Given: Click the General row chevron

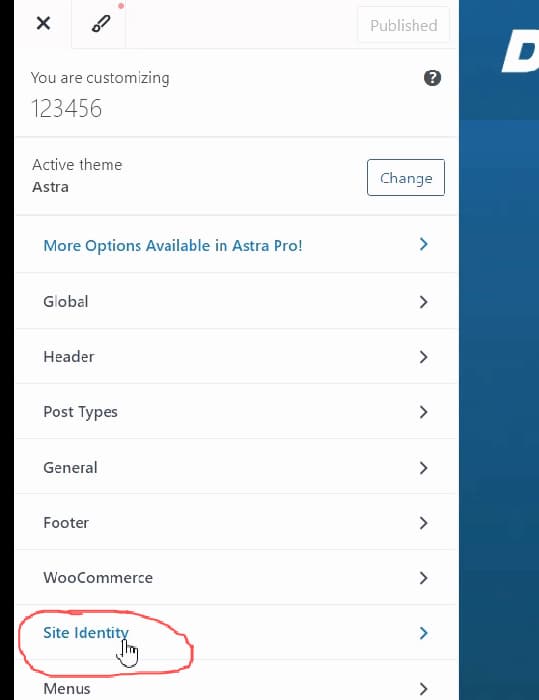Looking at the screenshot, I should [x=424, y=468].
